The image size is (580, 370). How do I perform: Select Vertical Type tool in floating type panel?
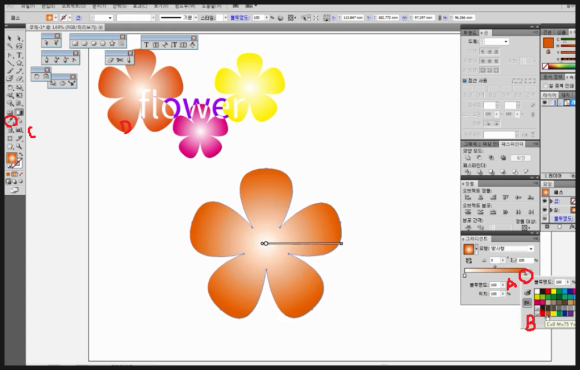tap(174, 45)
